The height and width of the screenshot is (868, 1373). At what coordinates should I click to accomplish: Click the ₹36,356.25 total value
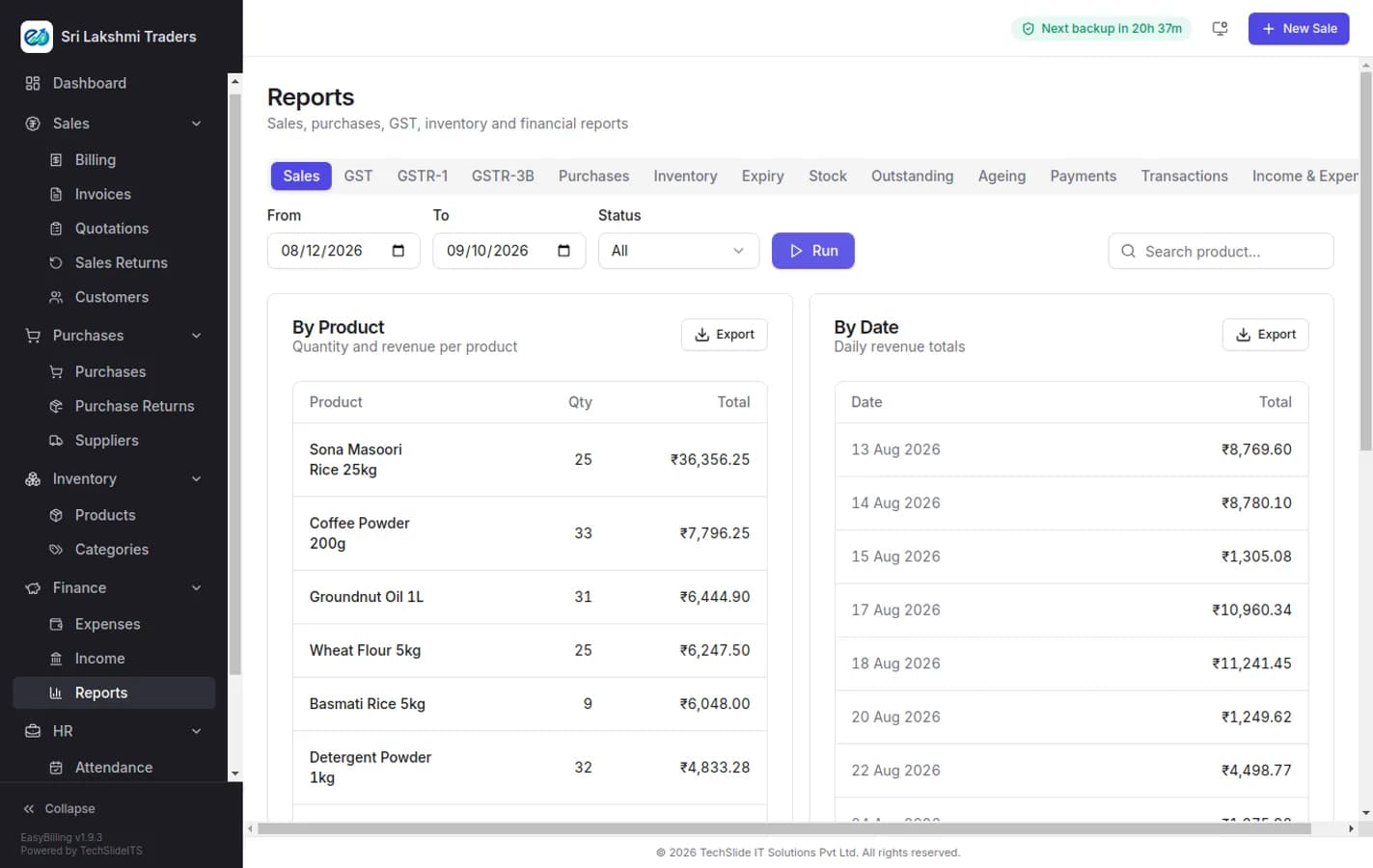click(x=710, y=460)
